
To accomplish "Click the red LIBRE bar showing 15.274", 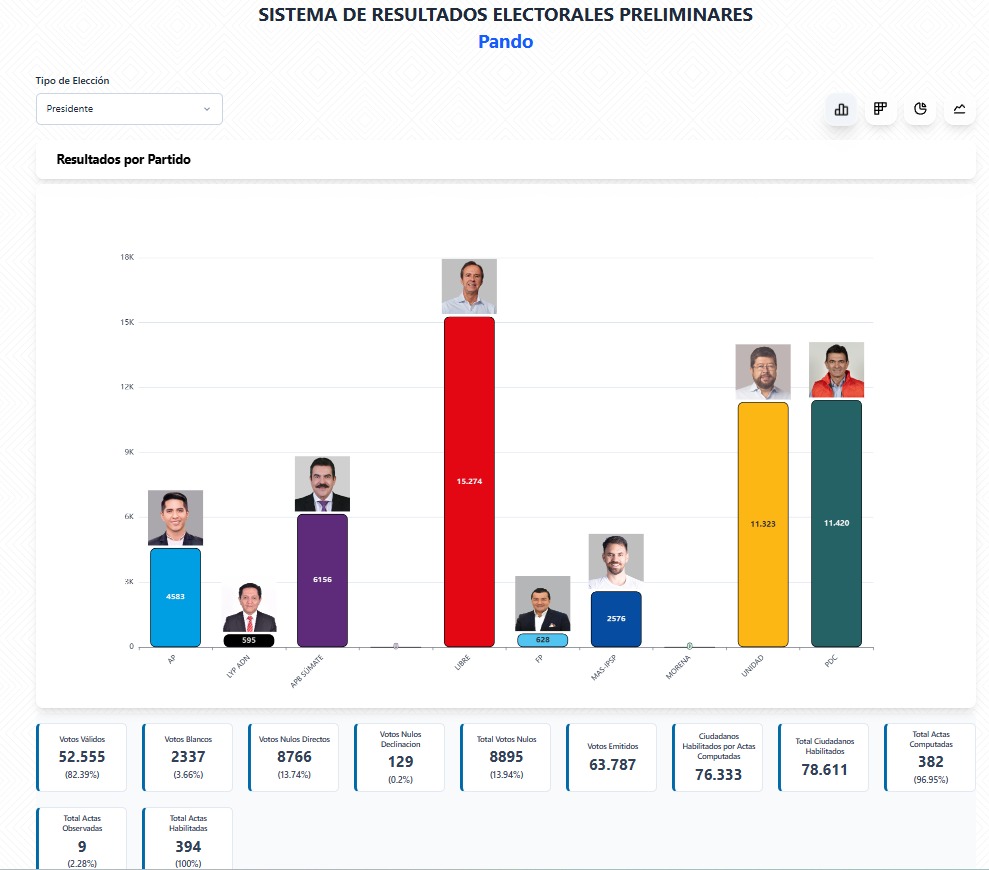I will point(469,481).
